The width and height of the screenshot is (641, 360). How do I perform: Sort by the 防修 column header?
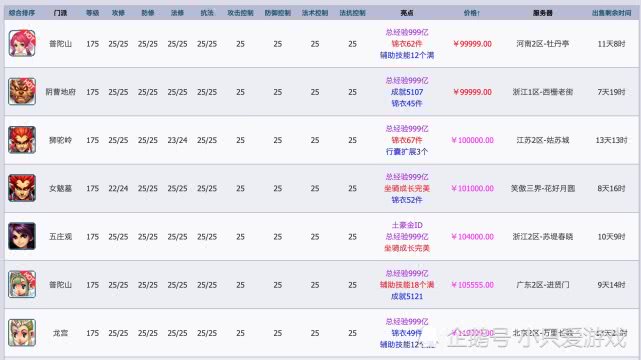(x=148, y=13)
